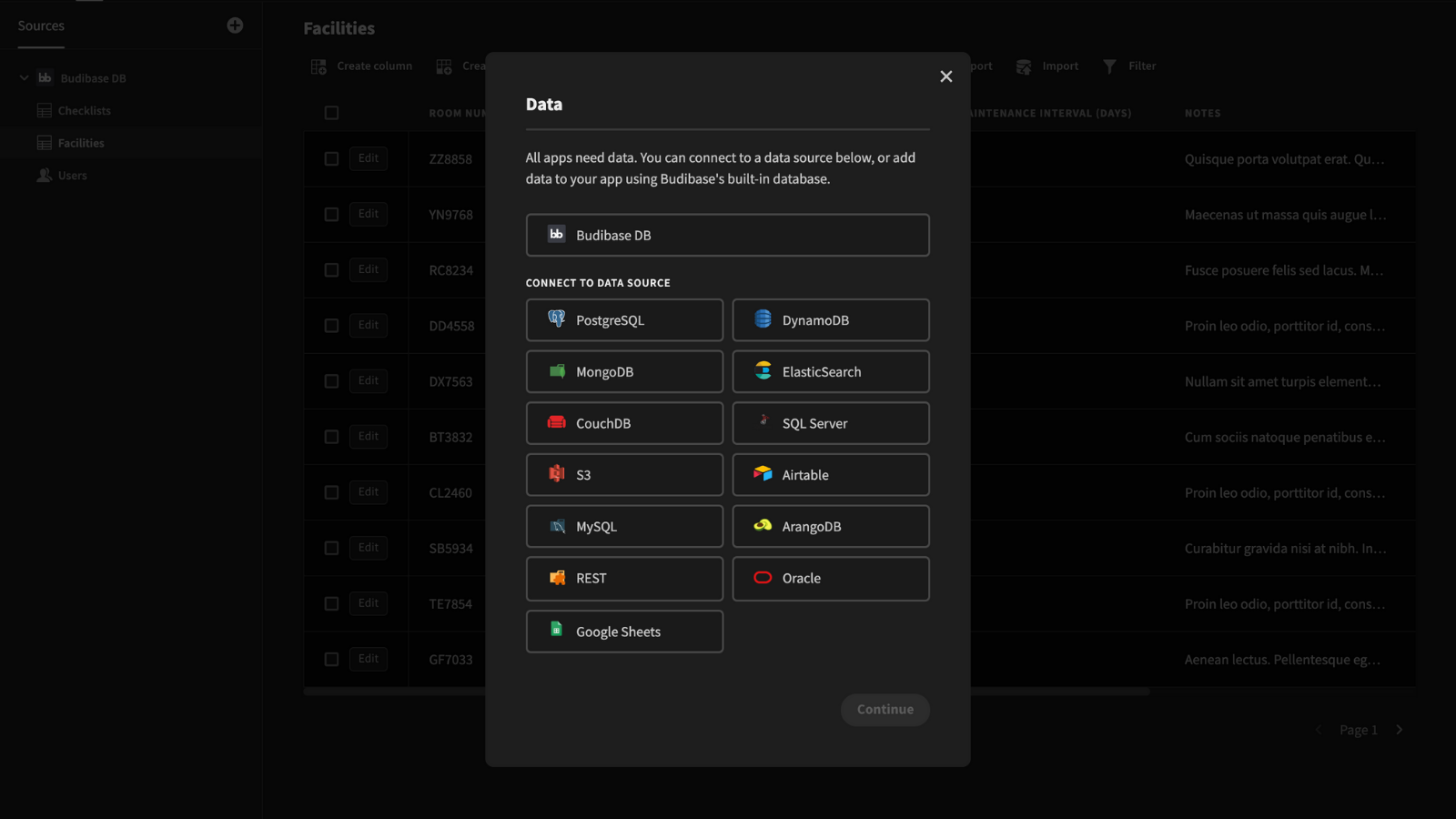Image resolution: width=1456 pixels, height=819 pixels.
Task: Tick the checkbox for row ZZ8858
Action: click(331, 158)
